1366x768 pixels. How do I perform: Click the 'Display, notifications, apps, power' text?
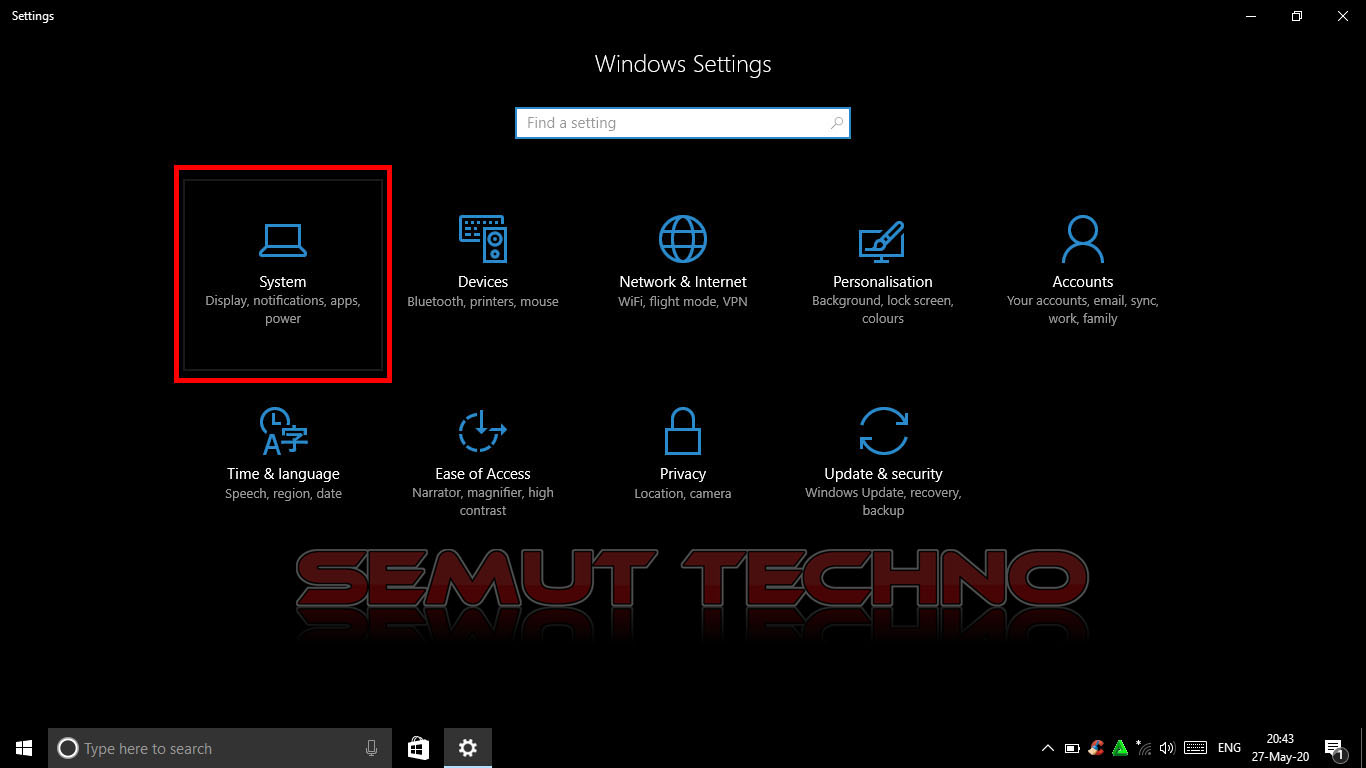(x=283, y=310)
